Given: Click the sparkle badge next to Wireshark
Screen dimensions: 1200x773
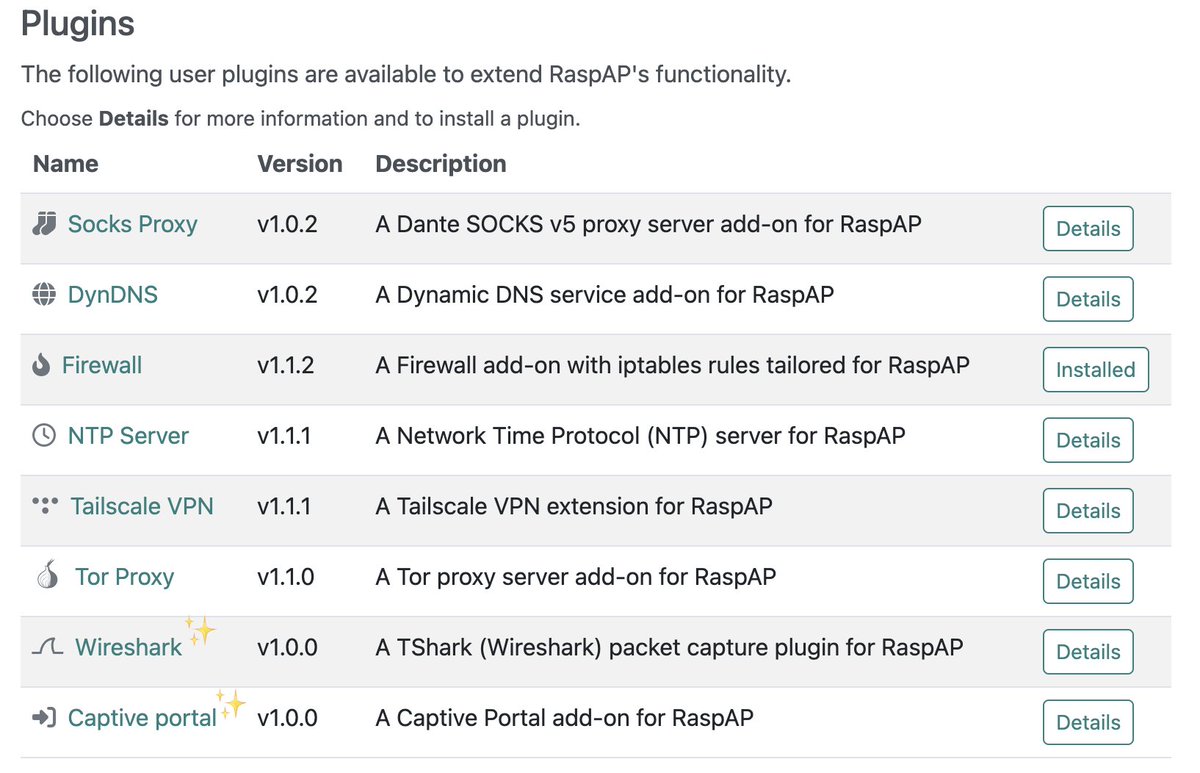Looking at the screenshot, I should (200, 630).
